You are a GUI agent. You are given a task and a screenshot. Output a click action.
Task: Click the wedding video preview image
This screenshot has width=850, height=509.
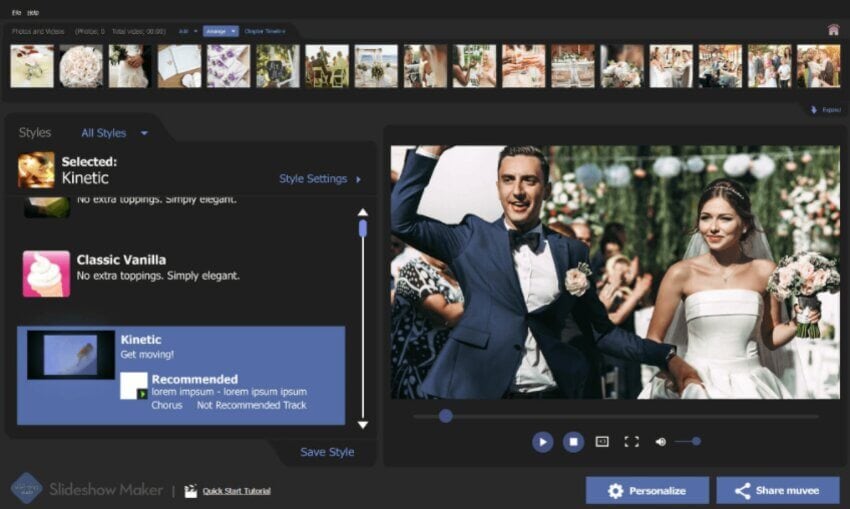click(615, 272)
